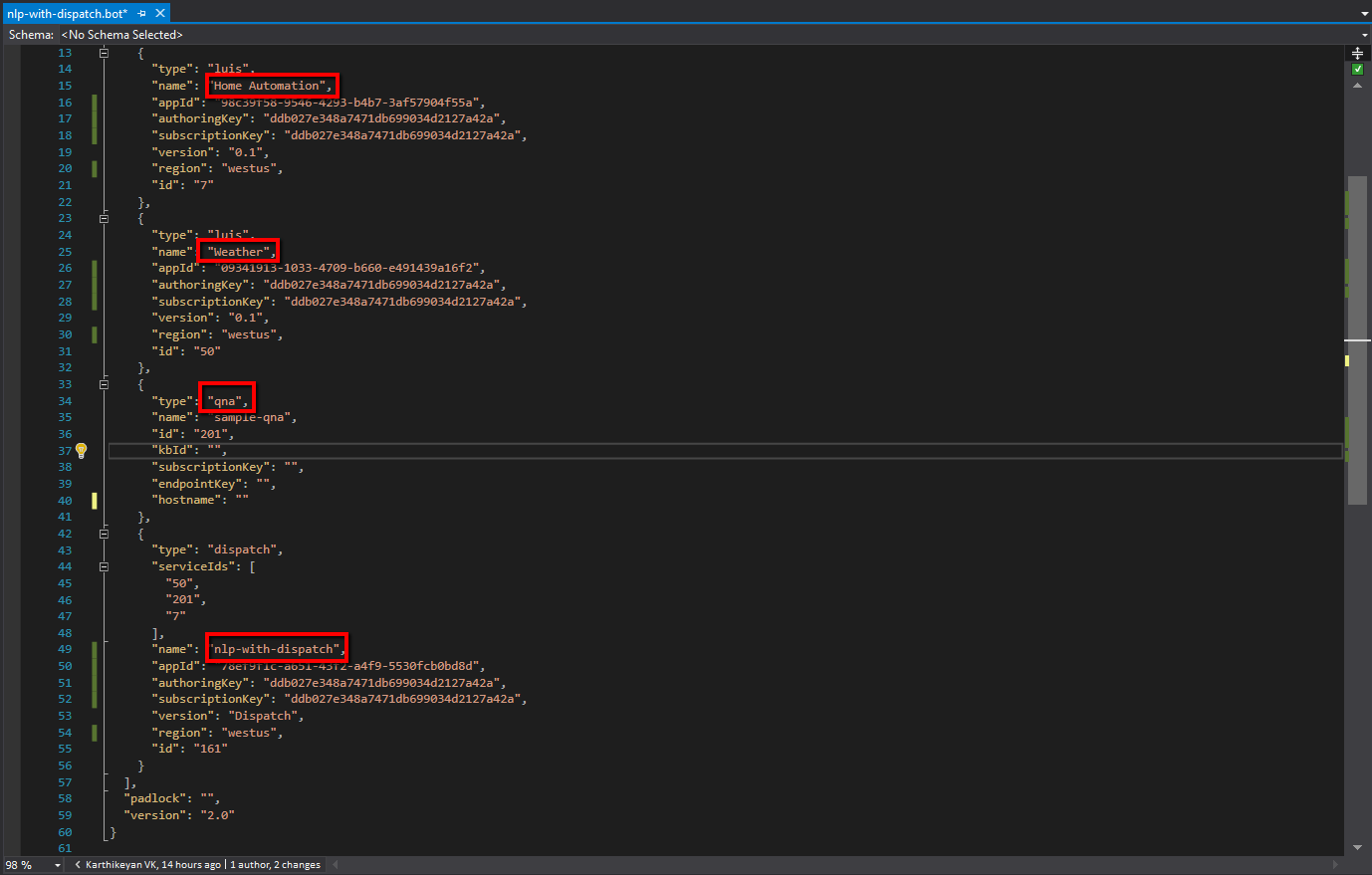The image size is (1372, 875).
Task: Click the "201" id value on line 36
Action: tap(210, 434)
